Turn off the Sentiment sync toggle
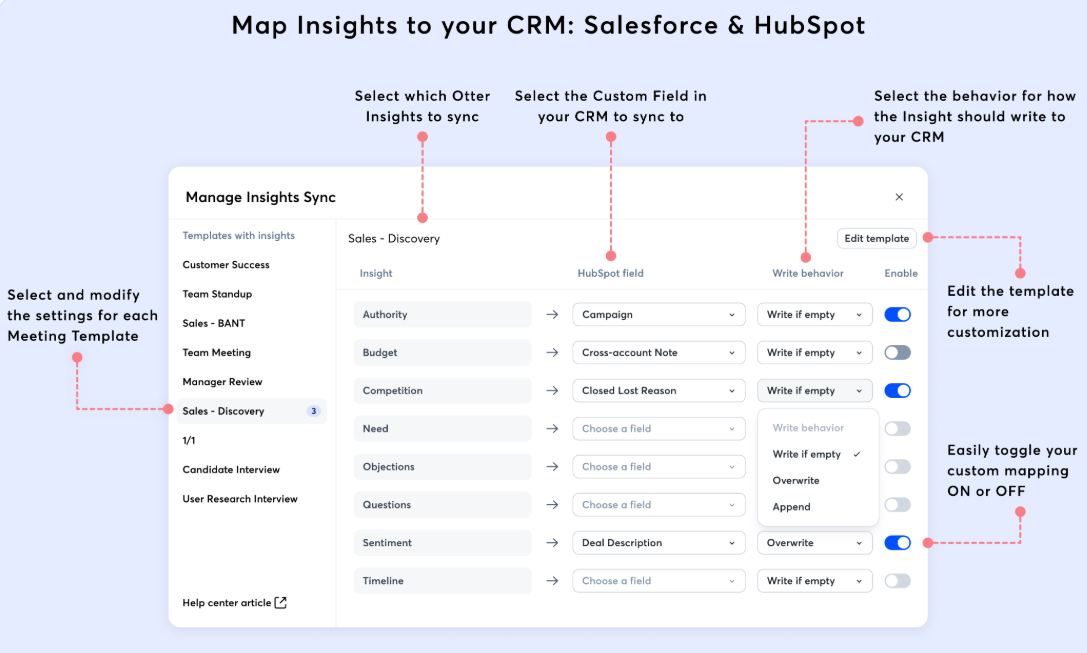Viewport: 1087px width, 653px height. 897,543
